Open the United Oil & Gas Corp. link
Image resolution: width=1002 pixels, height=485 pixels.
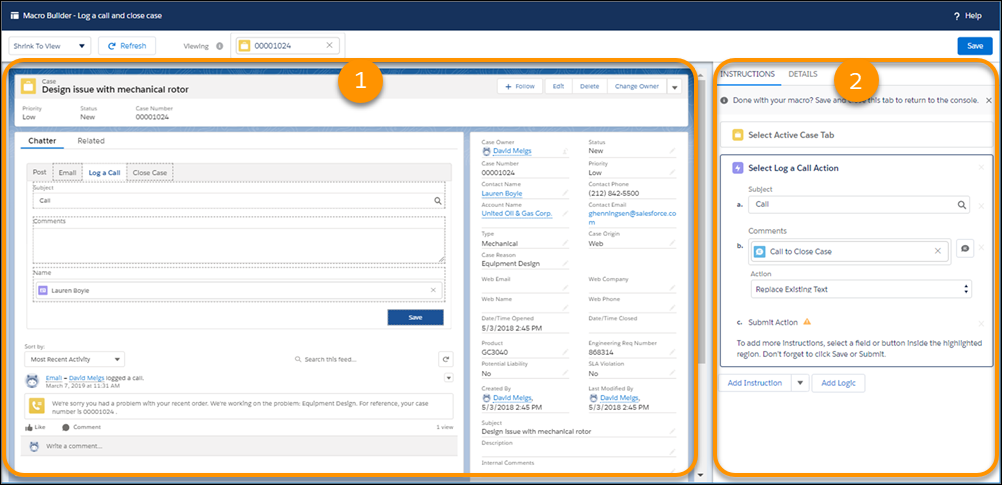pyautogui.click(x=516, y=213)
